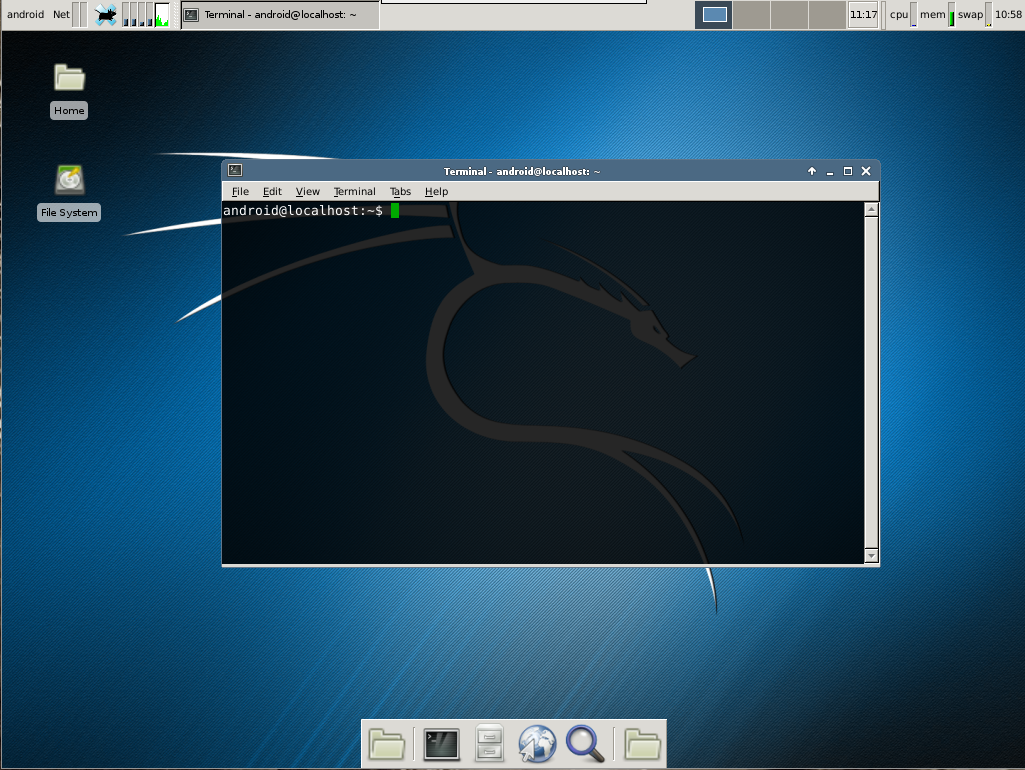Click the terminal scrollbar up arrow

[x=871, y=210]
